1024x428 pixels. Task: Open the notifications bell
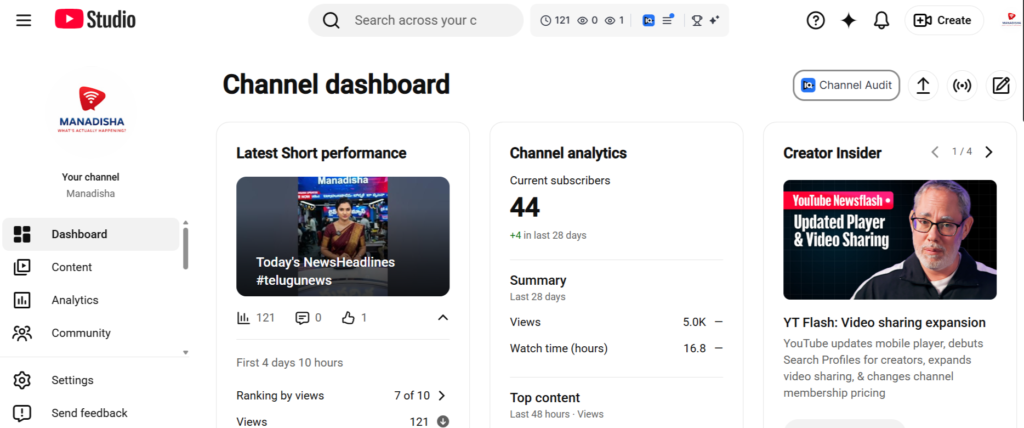click(x=881, y=20)
